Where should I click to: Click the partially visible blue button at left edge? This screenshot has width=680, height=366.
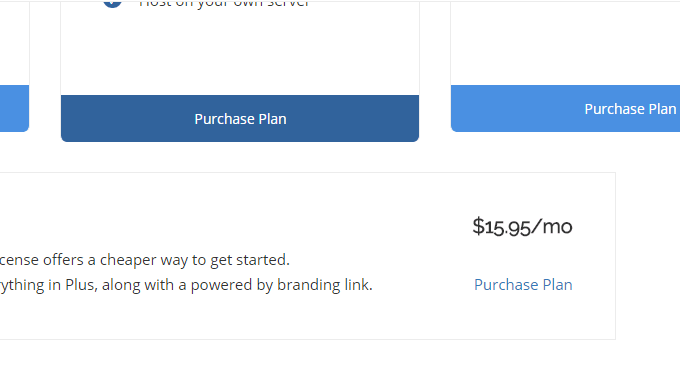14,108
